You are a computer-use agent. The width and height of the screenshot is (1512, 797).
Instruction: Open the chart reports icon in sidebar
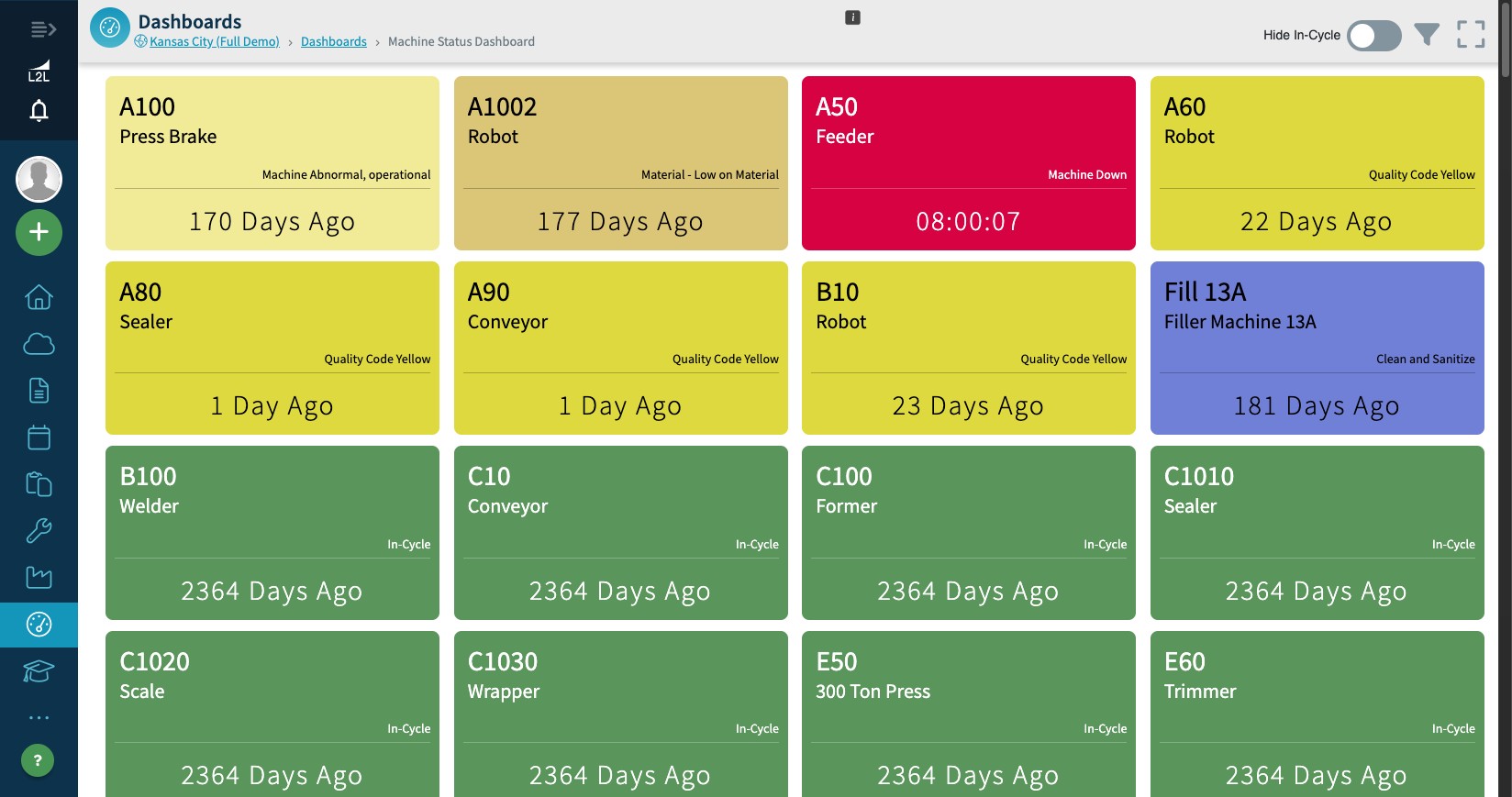(x=39, y=578)
